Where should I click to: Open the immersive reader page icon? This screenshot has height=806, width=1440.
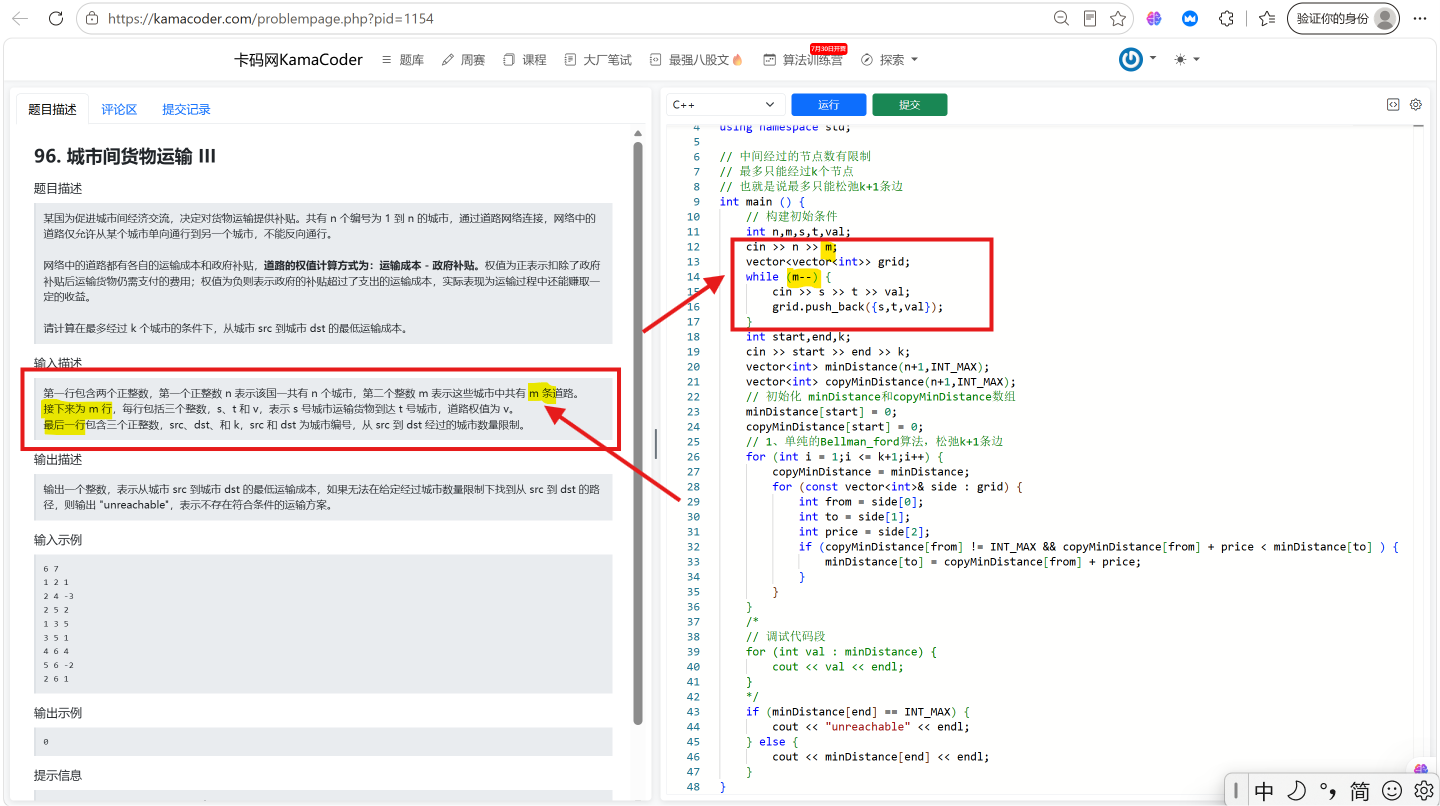[x=1090, y=18]
